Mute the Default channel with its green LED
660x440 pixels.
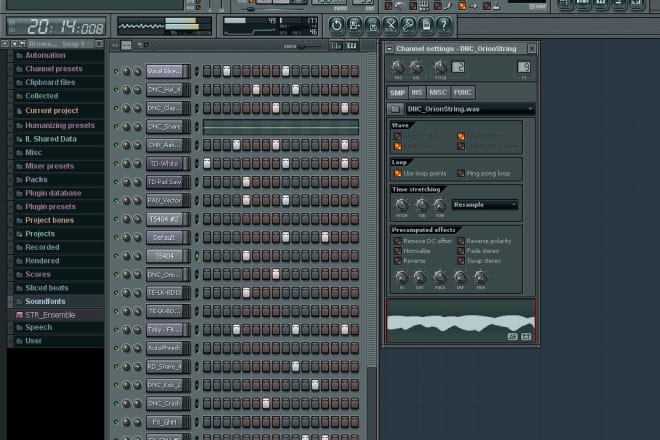click(116, 237)
